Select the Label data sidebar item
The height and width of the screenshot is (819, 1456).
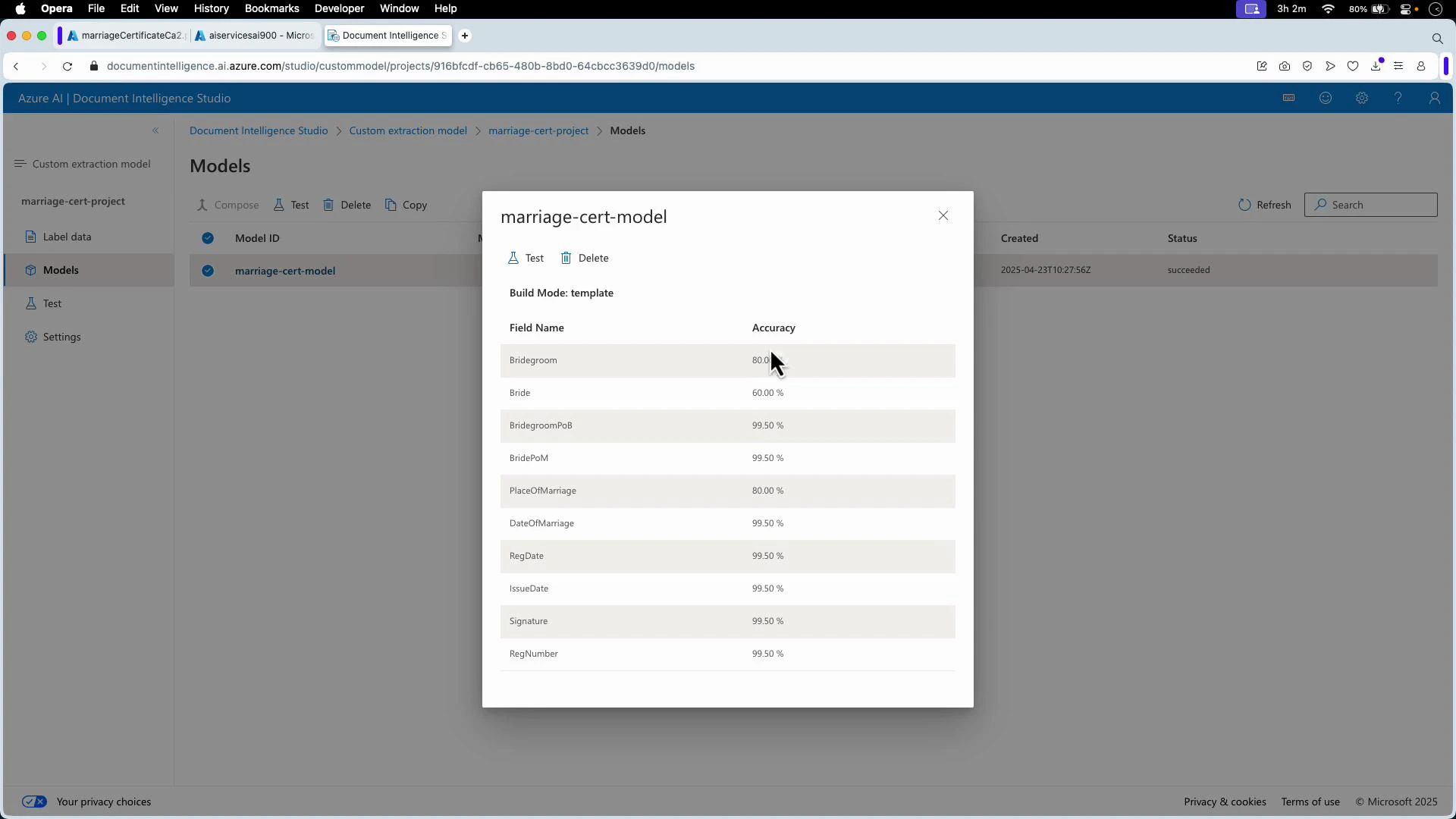(67, 236)
